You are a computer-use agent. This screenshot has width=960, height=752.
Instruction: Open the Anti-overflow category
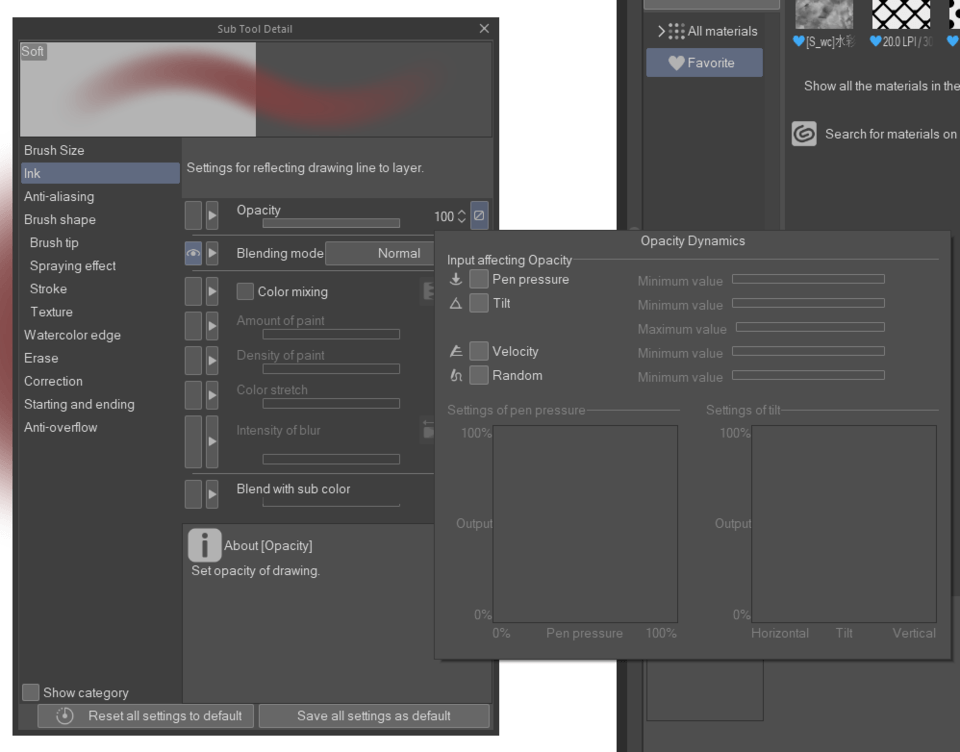(100, 427)
